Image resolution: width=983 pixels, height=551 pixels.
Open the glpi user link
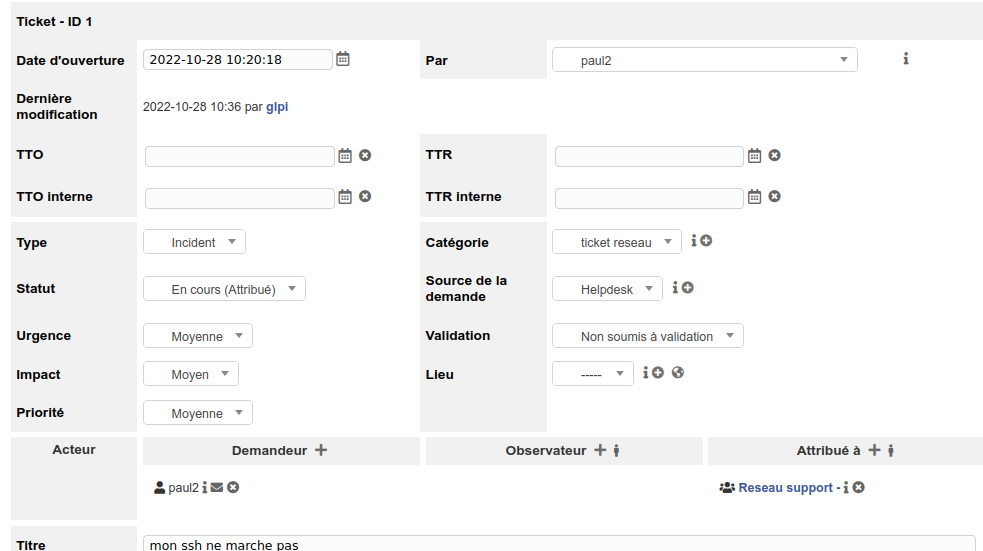pyautogui.click(x=277, y=107)
